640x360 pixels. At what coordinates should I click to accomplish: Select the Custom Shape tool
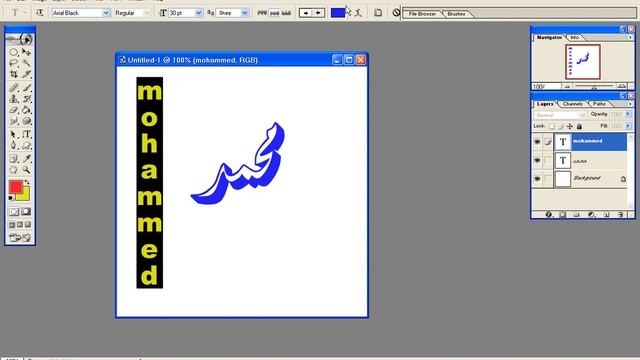27,145
